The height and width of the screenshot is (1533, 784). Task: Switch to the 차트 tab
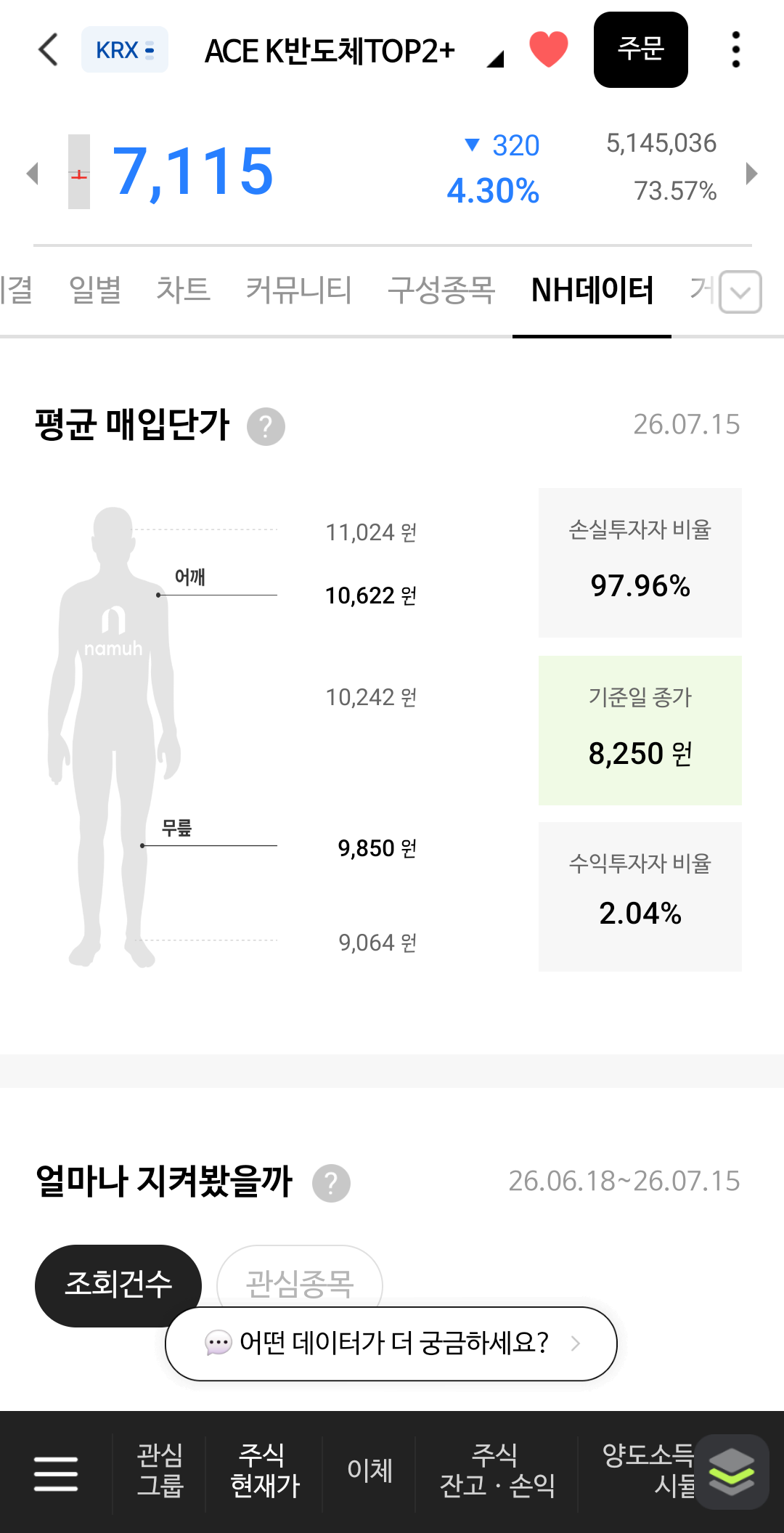click(183, 290)
